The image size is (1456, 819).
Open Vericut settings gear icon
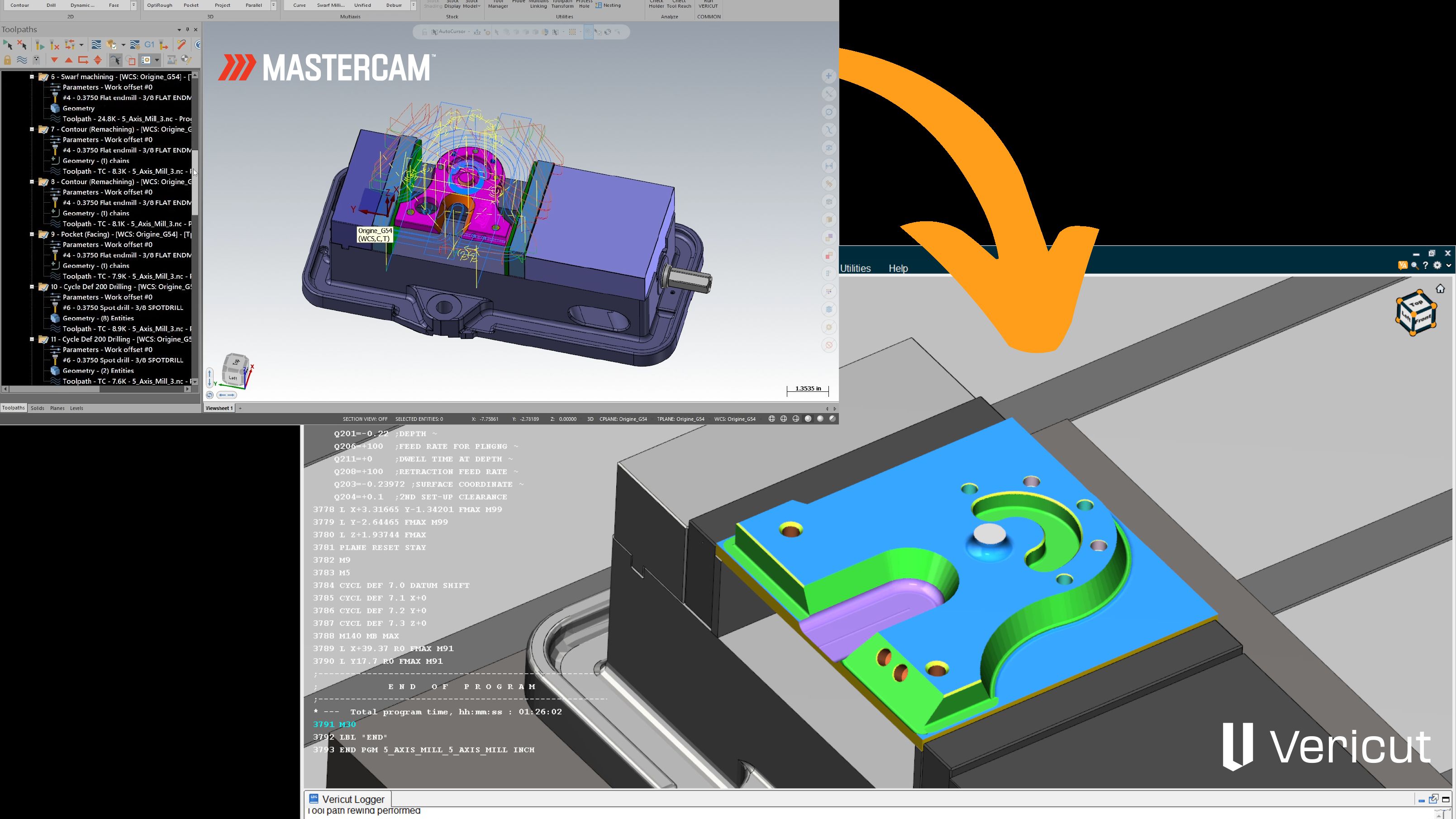tap(1437, 265)
